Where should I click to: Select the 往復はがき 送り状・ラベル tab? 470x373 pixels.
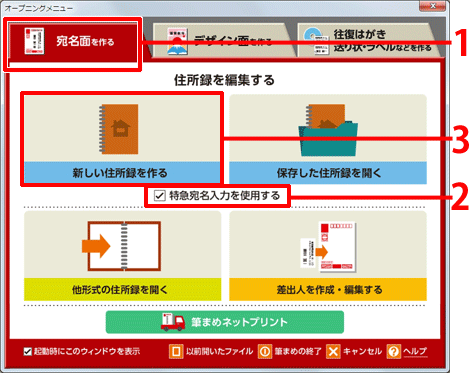pos(369,41)
